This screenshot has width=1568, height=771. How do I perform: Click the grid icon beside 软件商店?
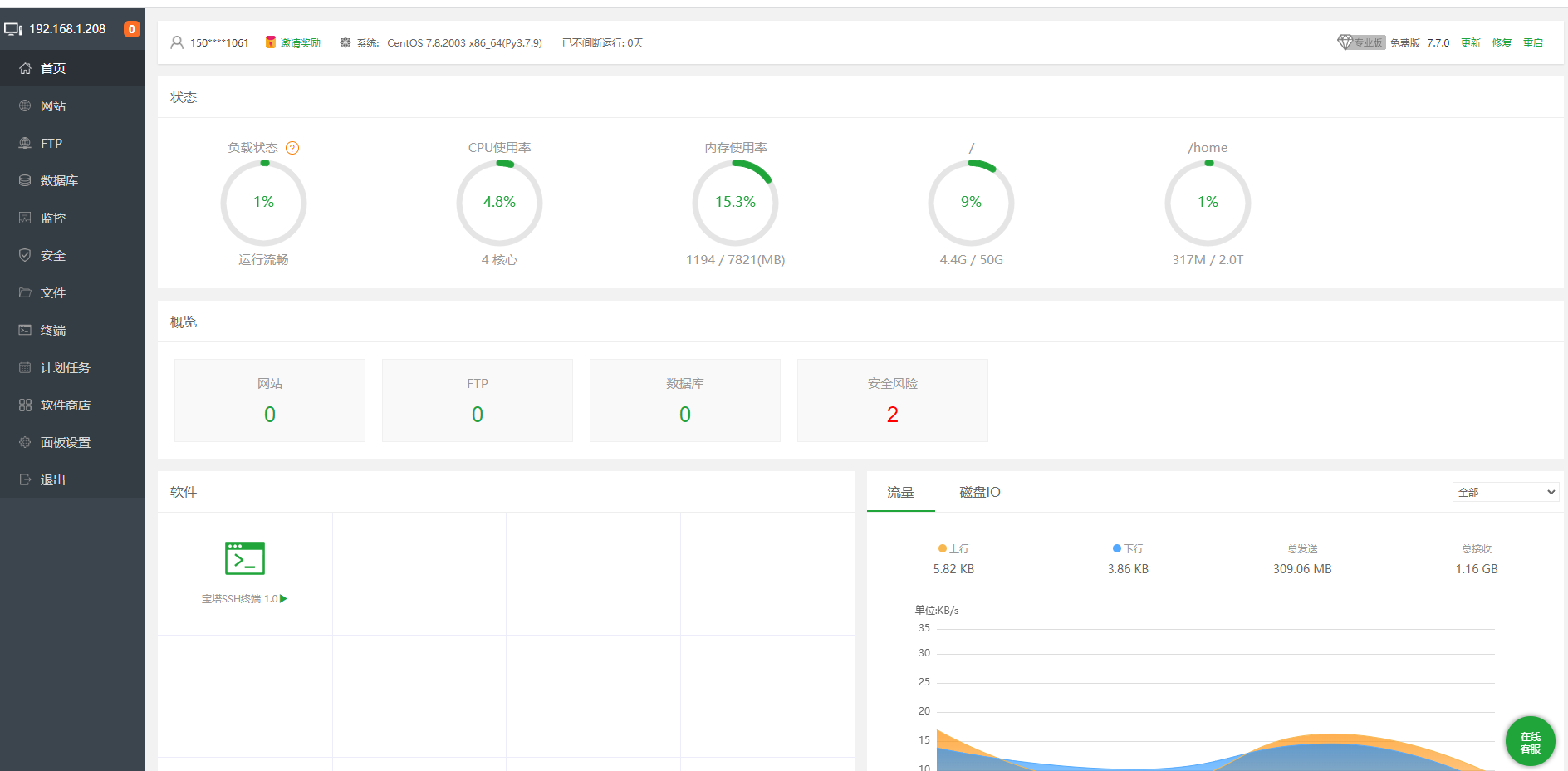[x=25, y=405]
